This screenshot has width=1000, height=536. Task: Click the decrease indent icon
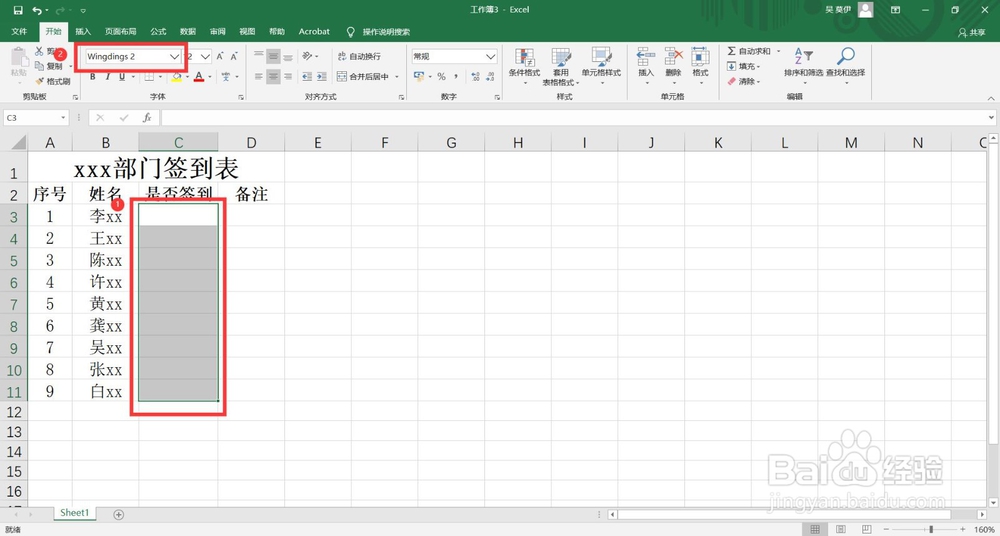[307, 77]
